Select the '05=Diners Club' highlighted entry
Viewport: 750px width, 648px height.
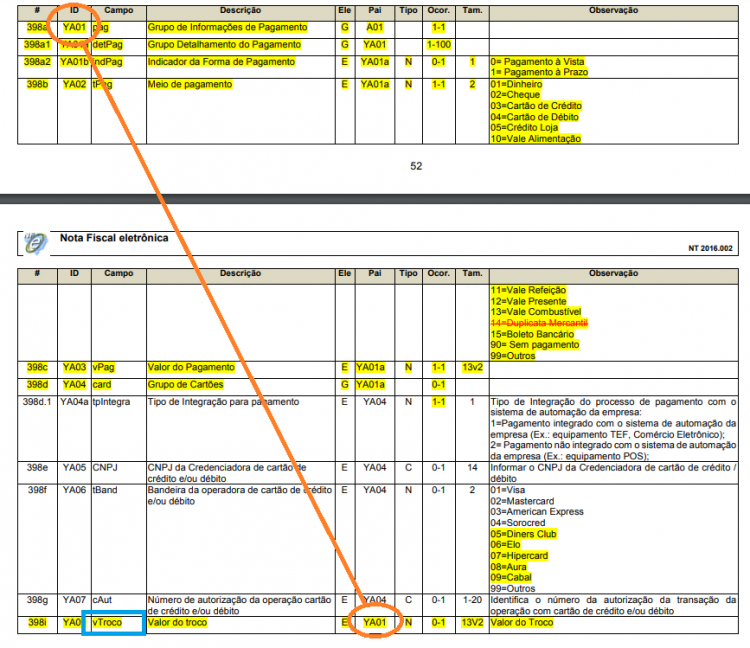click(523, 534)
